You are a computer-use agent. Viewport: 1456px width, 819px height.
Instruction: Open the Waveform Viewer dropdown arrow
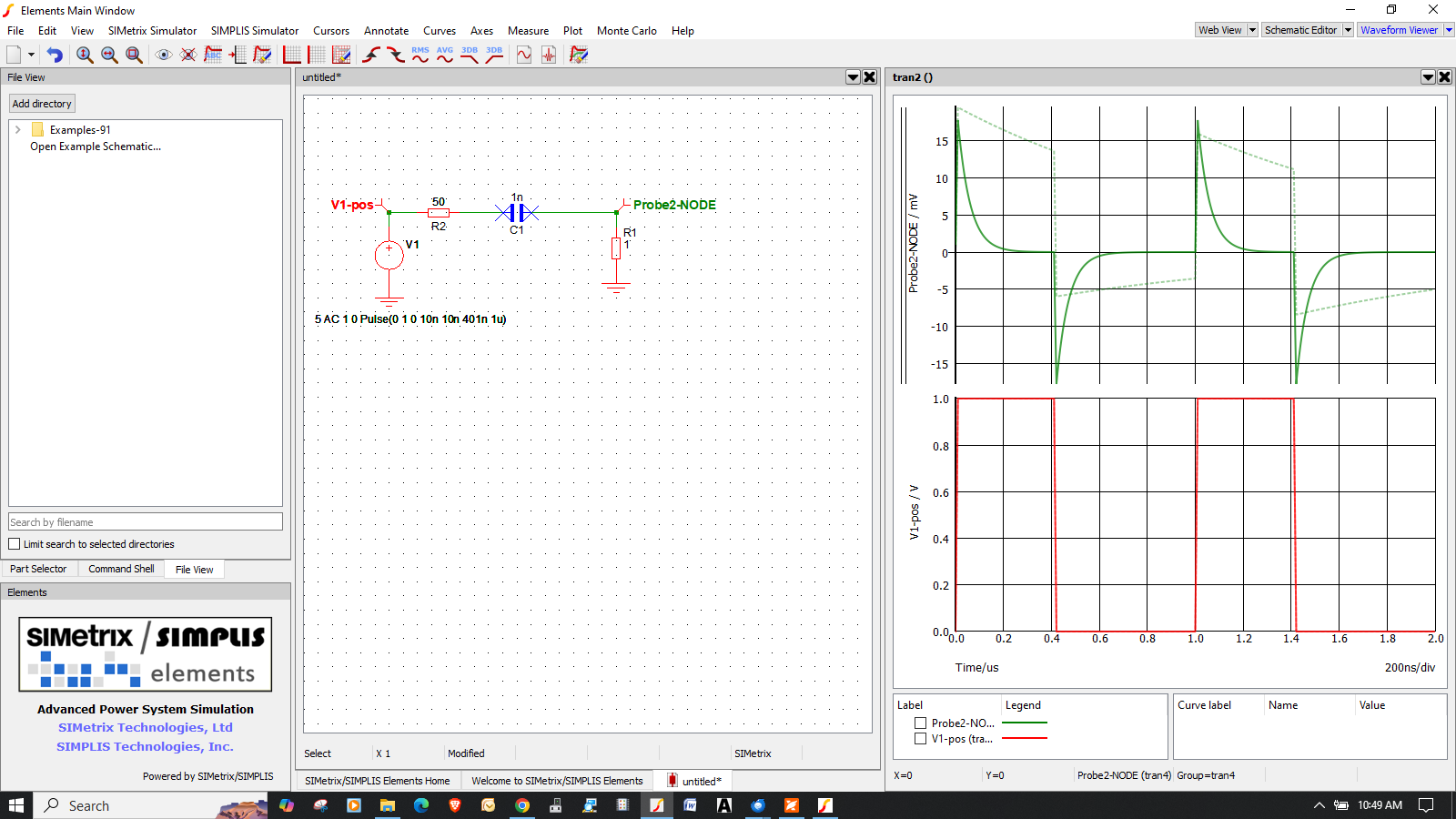tap(1449, 30)
